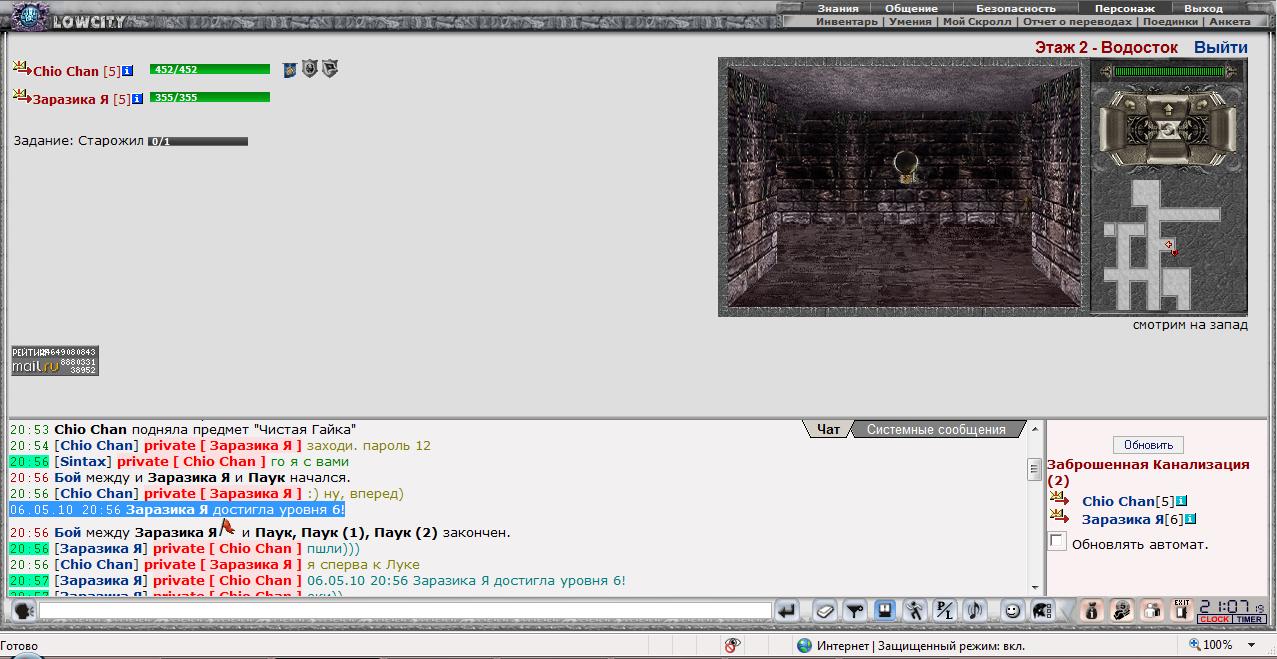Click the sound speaker icon in chat toolbar

point(974,610)
